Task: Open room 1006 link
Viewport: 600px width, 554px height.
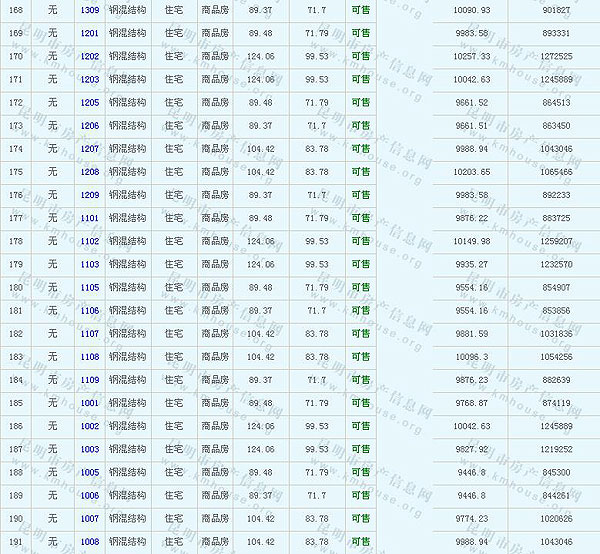Action: [x=90, y=495]
